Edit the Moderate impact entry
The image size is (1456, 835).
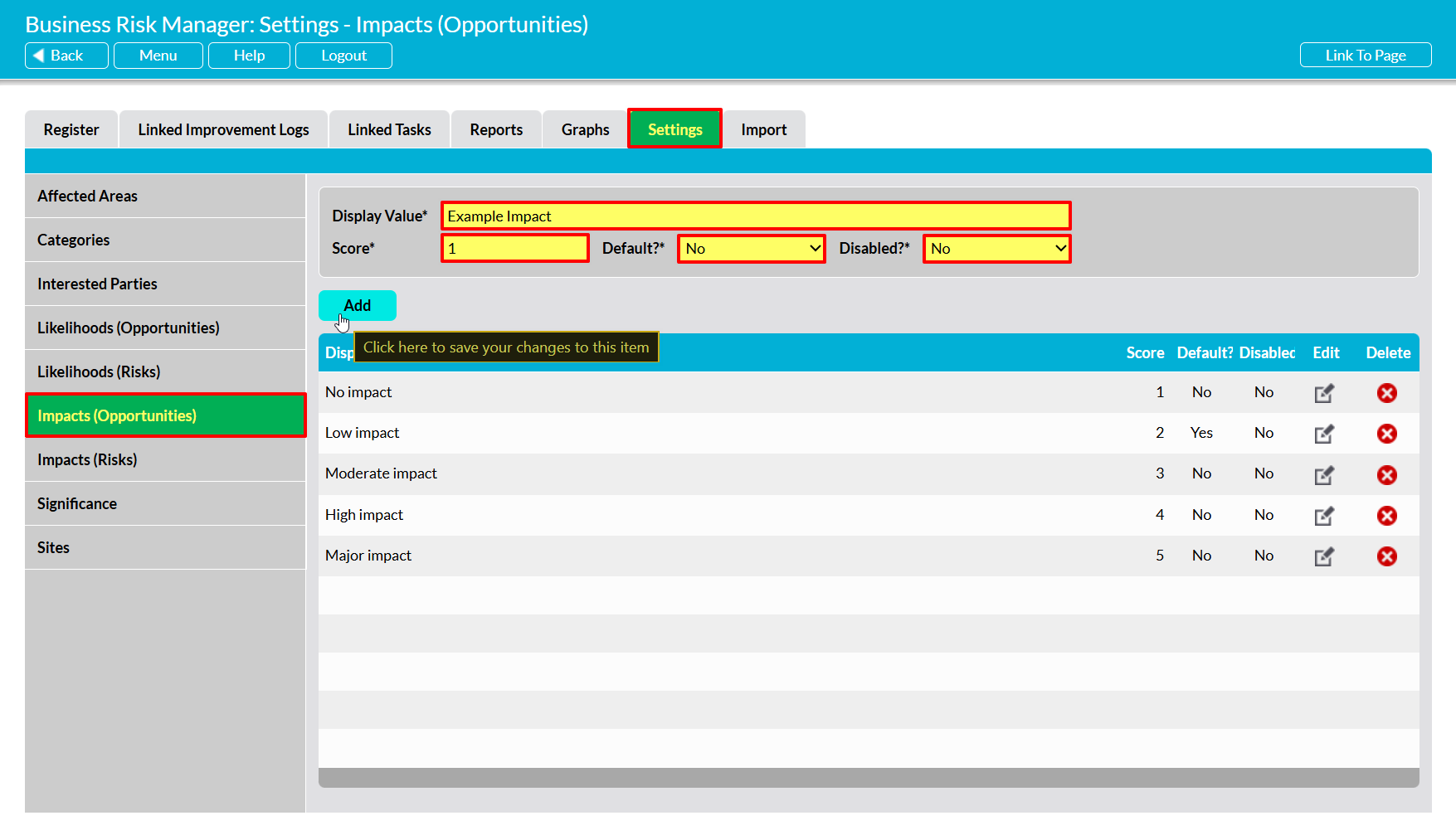pyautogui.click(x=1324, y=475)
